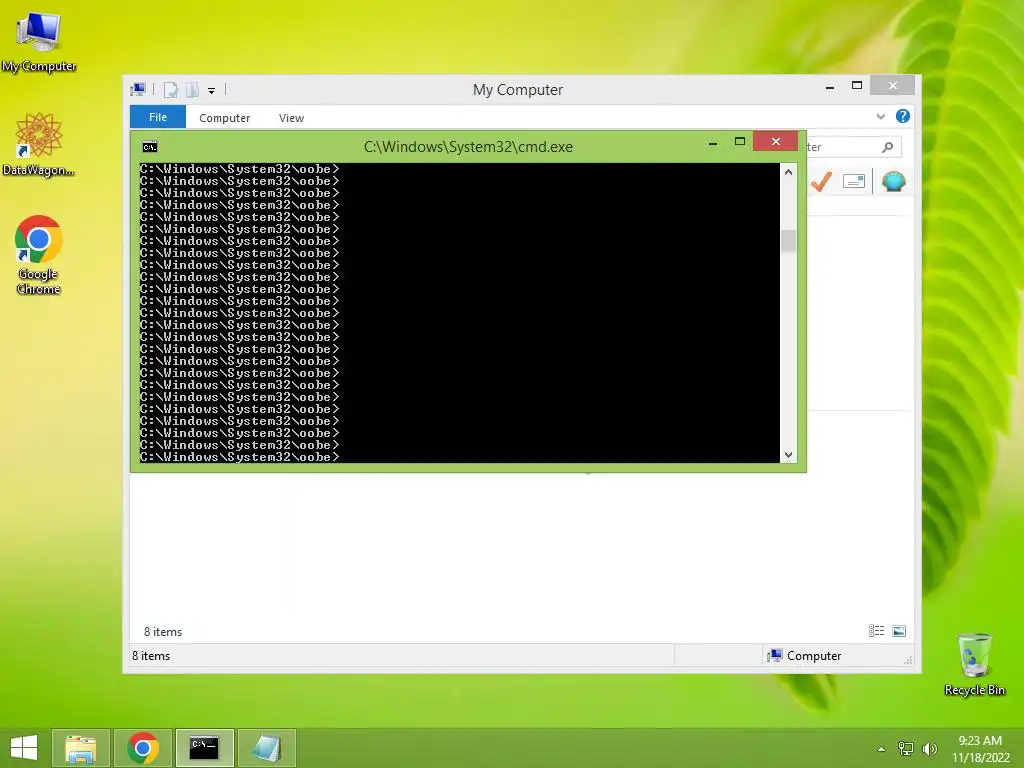Open My Computer window system menu icon
Image resolution: width=1024 pixels, height=768 pixels.
click(x=138, y=89)
